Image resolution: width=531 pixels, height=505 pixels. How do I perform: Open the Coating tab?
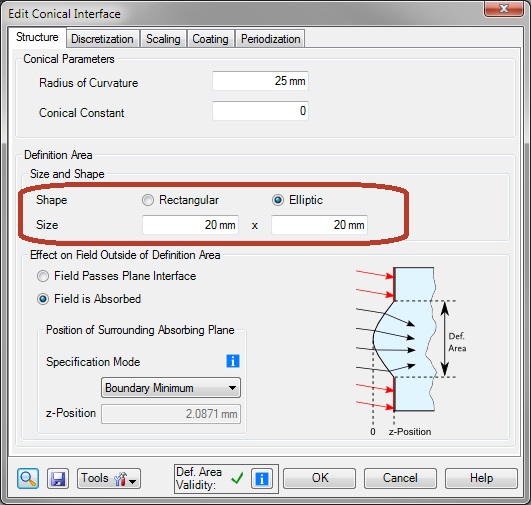[210, 39]
